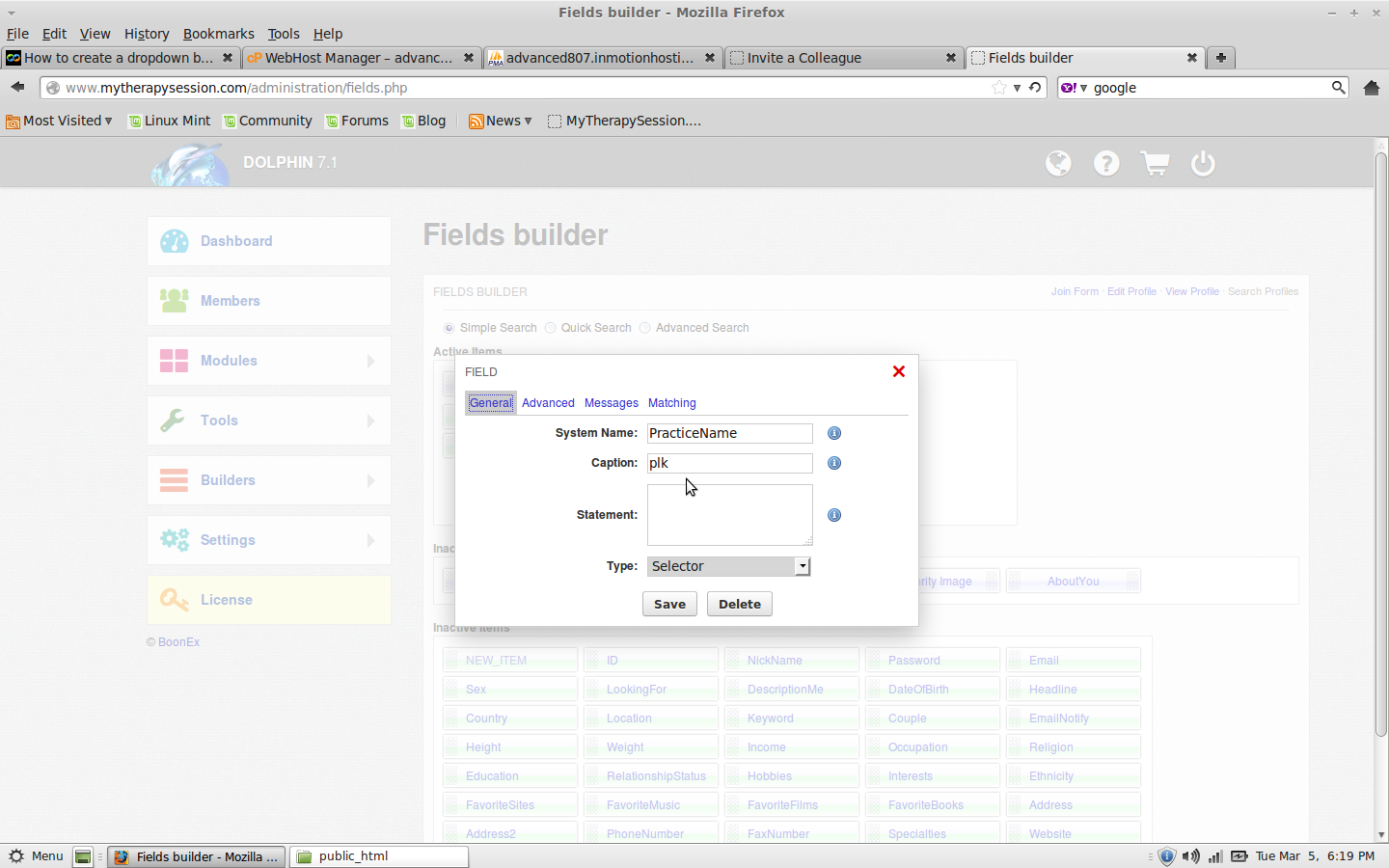This screenshot has height=868, width=1389.
Task: Close the FIELD dialog with red X
Action: click(898, 371)
